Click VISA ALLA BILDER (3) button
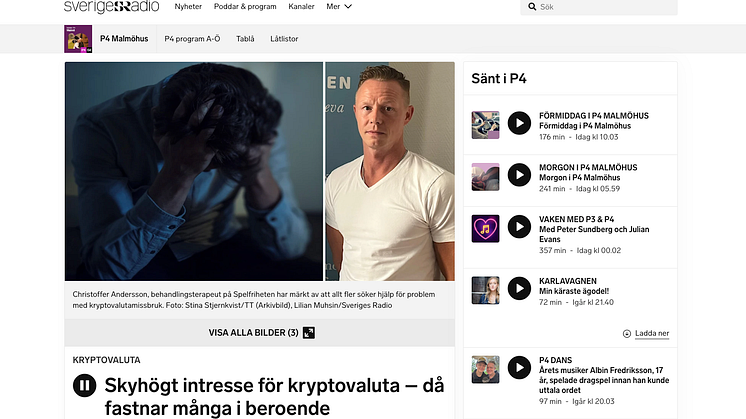The image size is (746, 419). click(260, 332)
